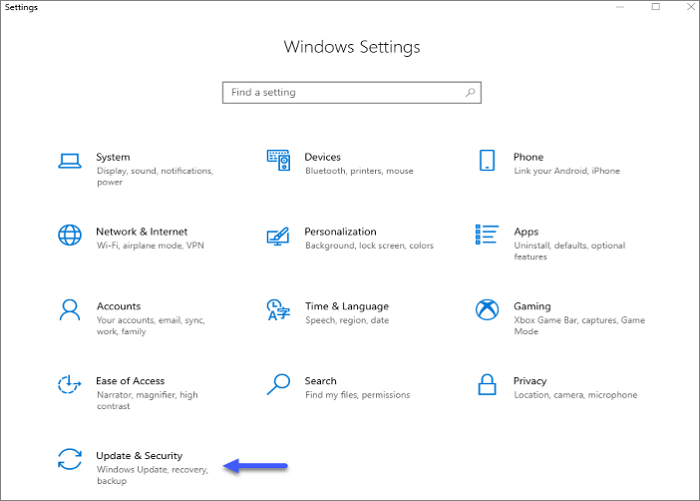The image size is (700, 501).
Task: Open the Gaming heading text
Action: [532, 307]
